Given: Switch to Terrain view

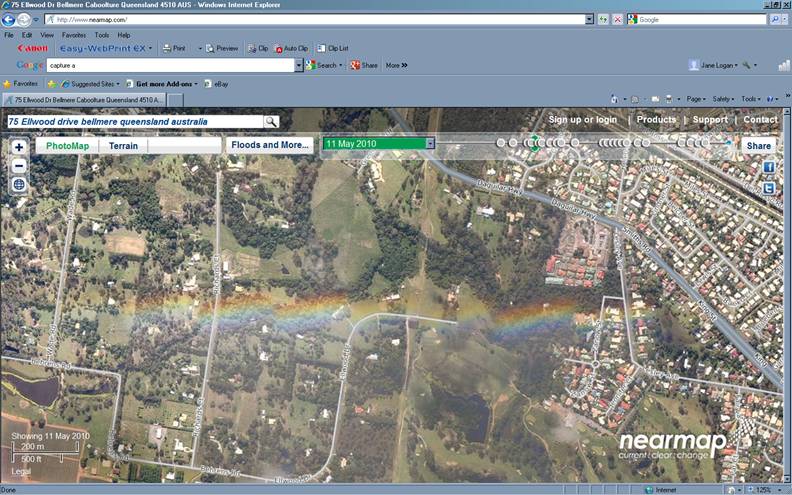Looking at the screenshot, I should (x=124, y=145).
